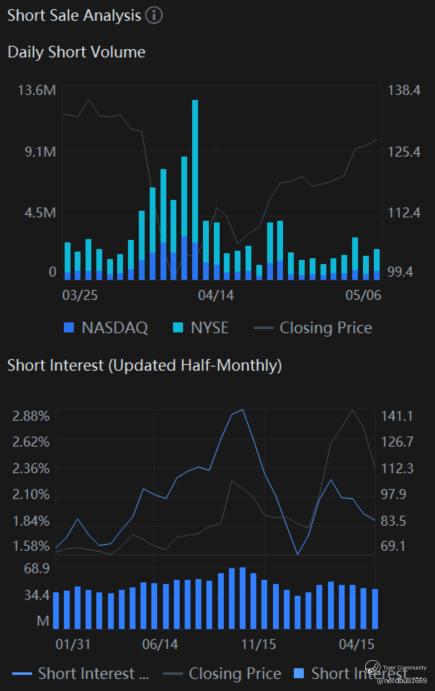This screenshot has height=691, width=435.
Task: Toggle the Short Interest line legend item
Action: pos(81,673)
